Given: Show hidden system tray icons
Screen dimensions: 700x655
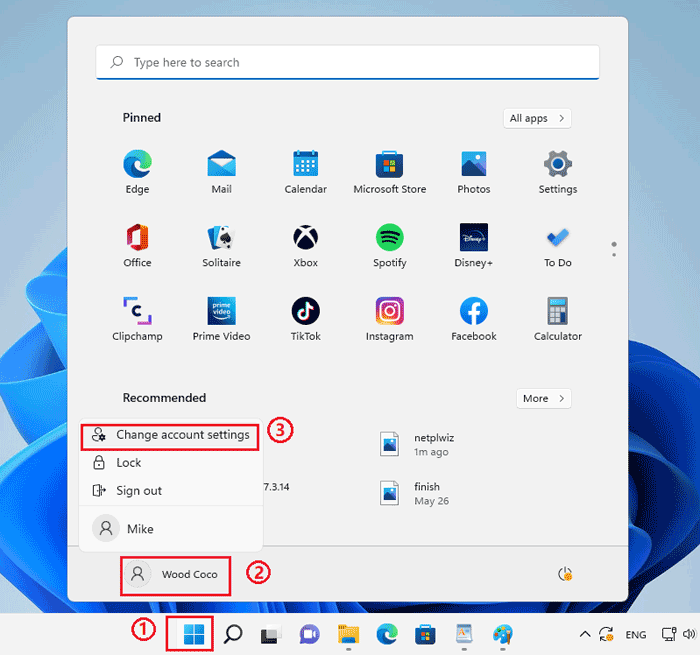Looking at the screenshot, I should click(585, 634).
